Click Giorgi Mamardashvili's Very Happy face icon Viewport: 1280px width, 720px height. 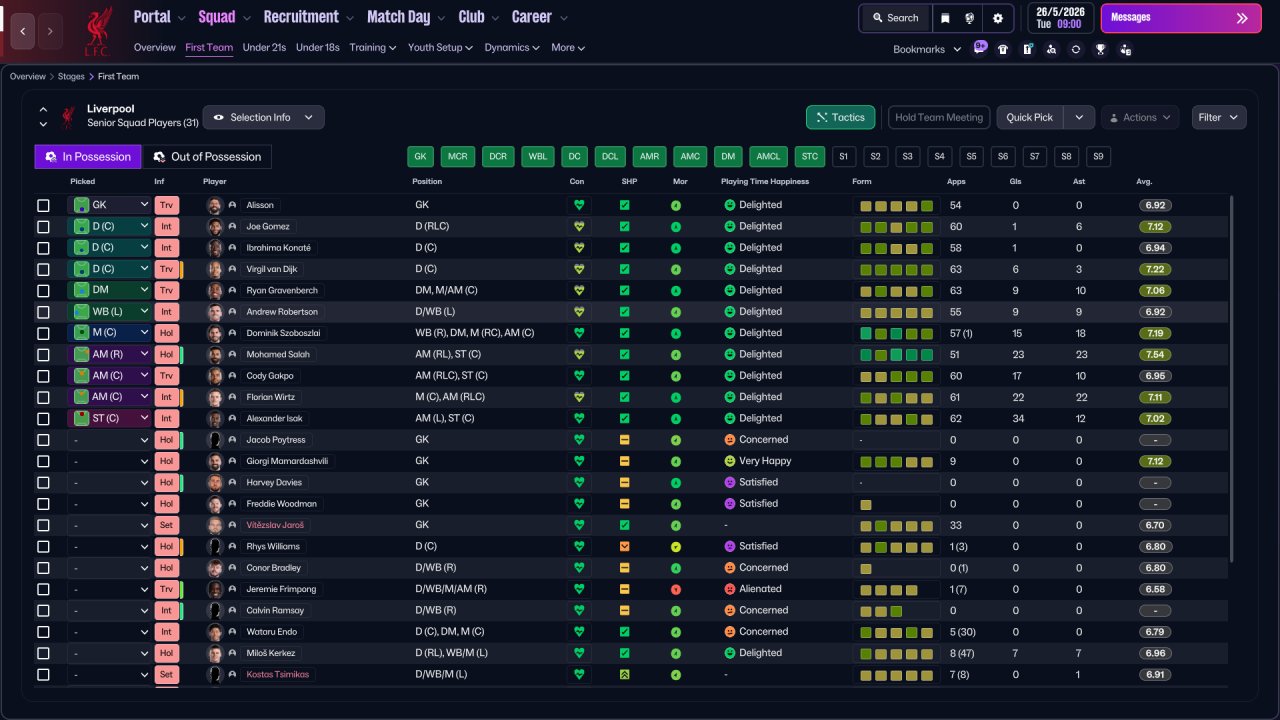pos(730,461)
